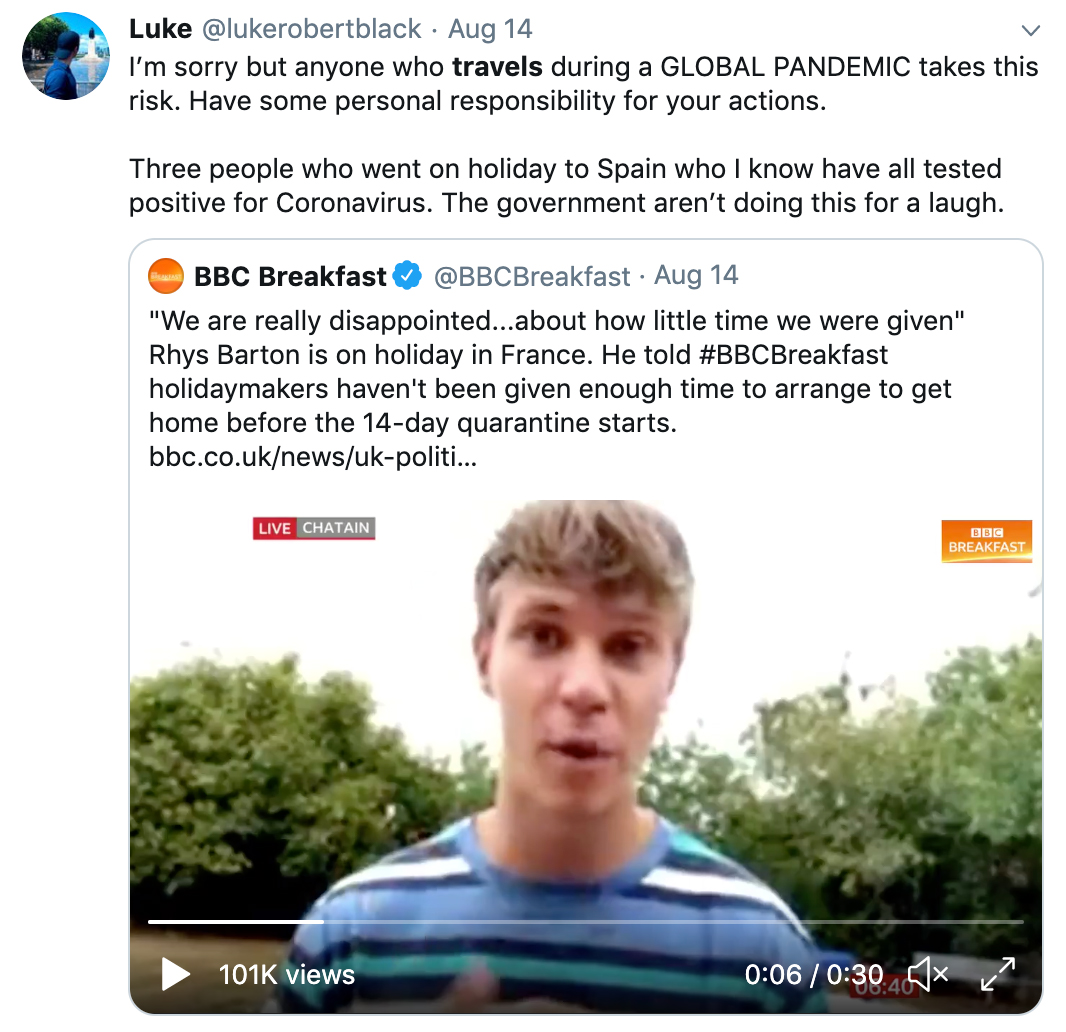
Task: Play the video with the play button
Action: (175, 974)
